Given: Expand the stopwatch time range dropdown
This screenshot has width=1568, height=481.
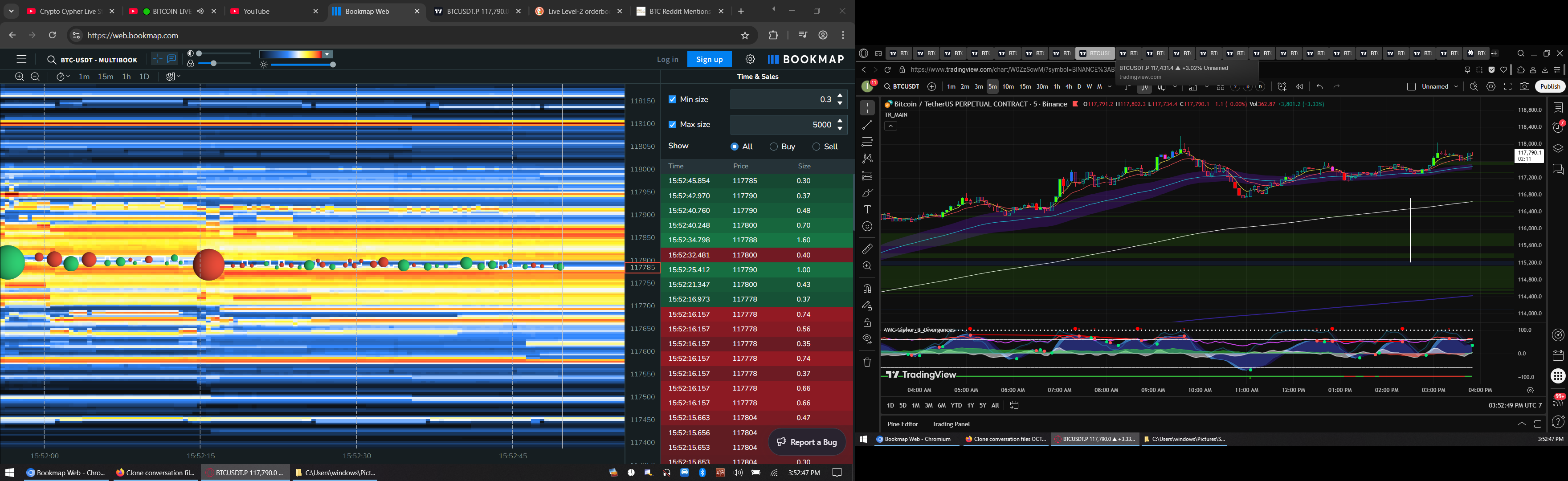Looking at the screenshot, I should pos(63,77).
